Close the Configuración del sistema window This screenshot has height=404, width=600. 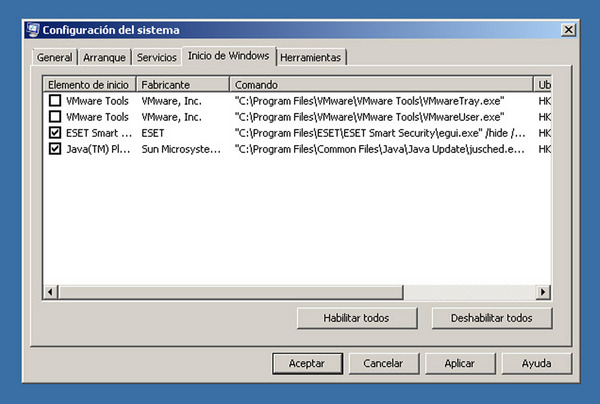click(568, 30)
